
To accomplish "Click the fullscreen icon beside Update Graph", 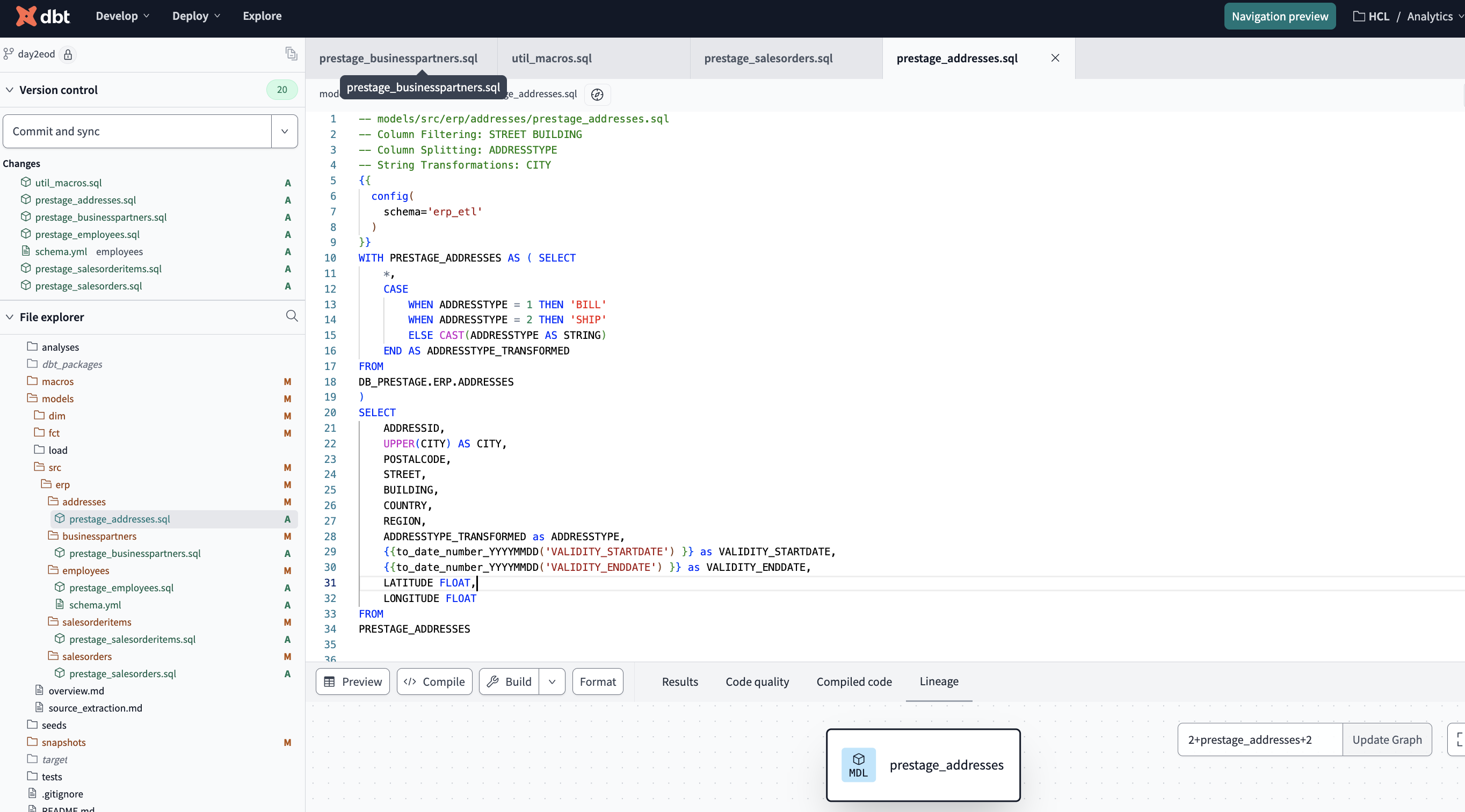I will click(1458, 739).
